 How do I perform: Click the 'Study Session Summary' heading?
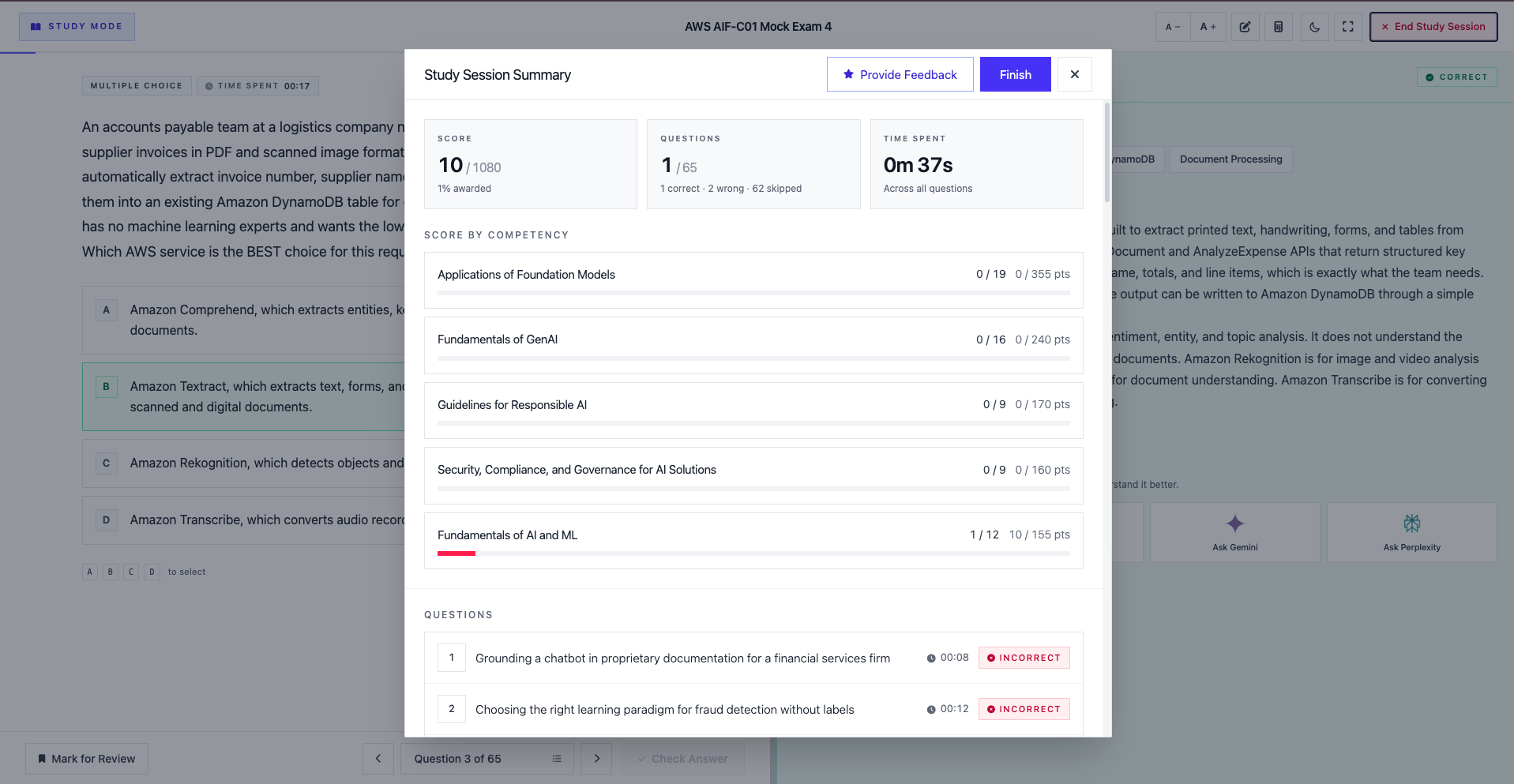[498, 75]
